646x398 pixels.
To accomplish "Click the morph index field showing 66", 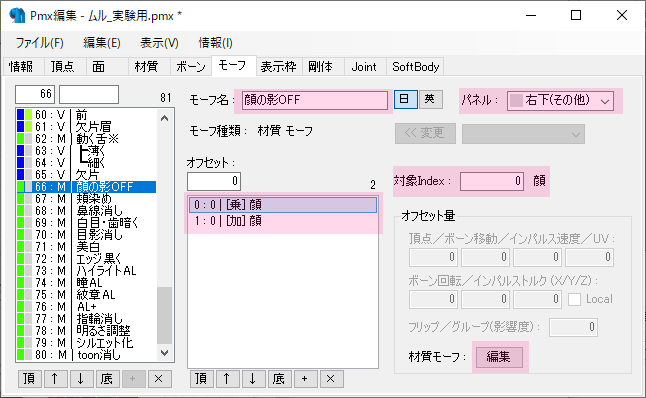I will pos(35,94).
